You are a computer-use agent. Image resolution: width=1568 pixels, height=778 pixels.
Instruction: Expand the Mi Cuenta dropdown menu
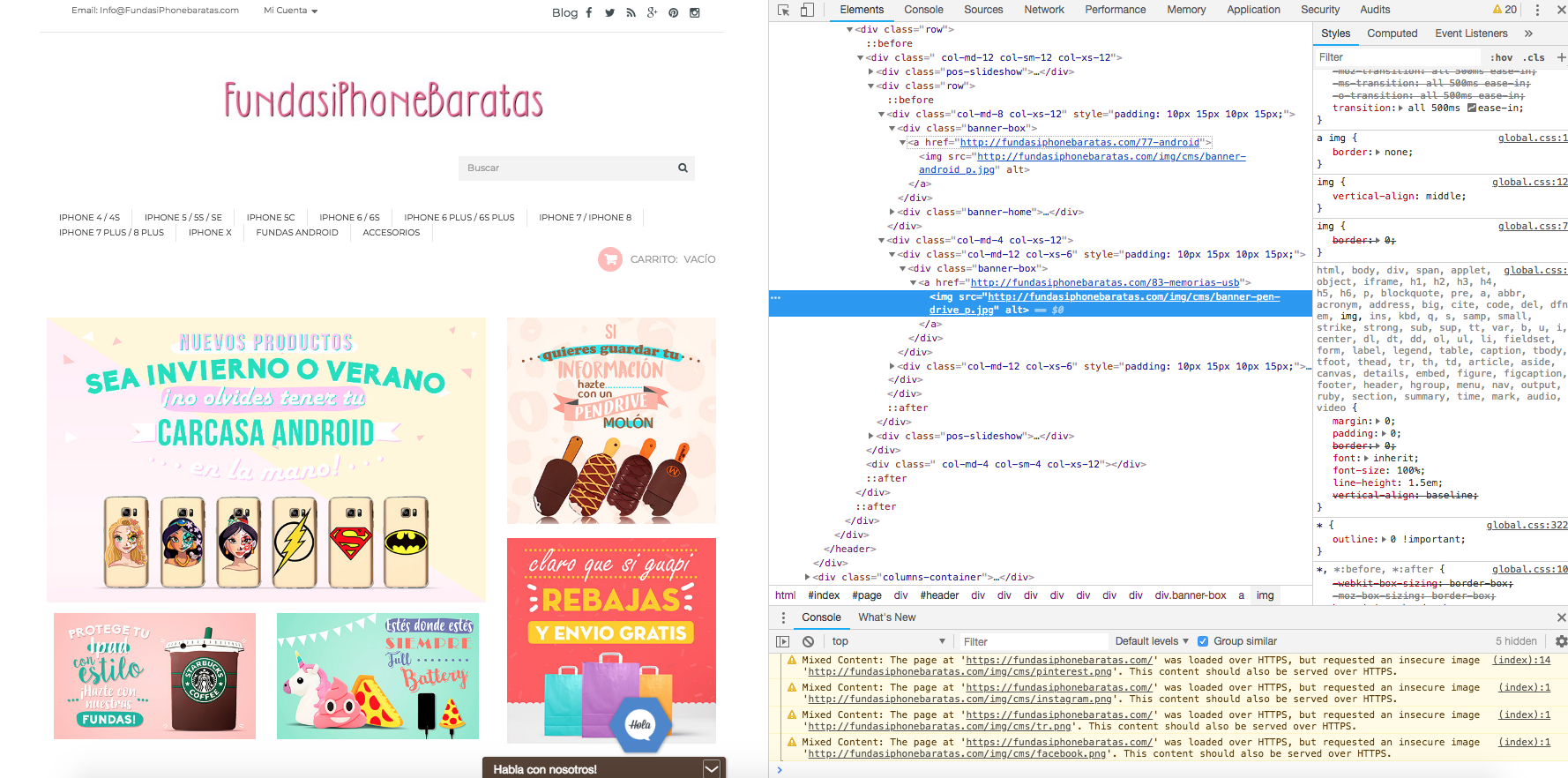point(290,11)
